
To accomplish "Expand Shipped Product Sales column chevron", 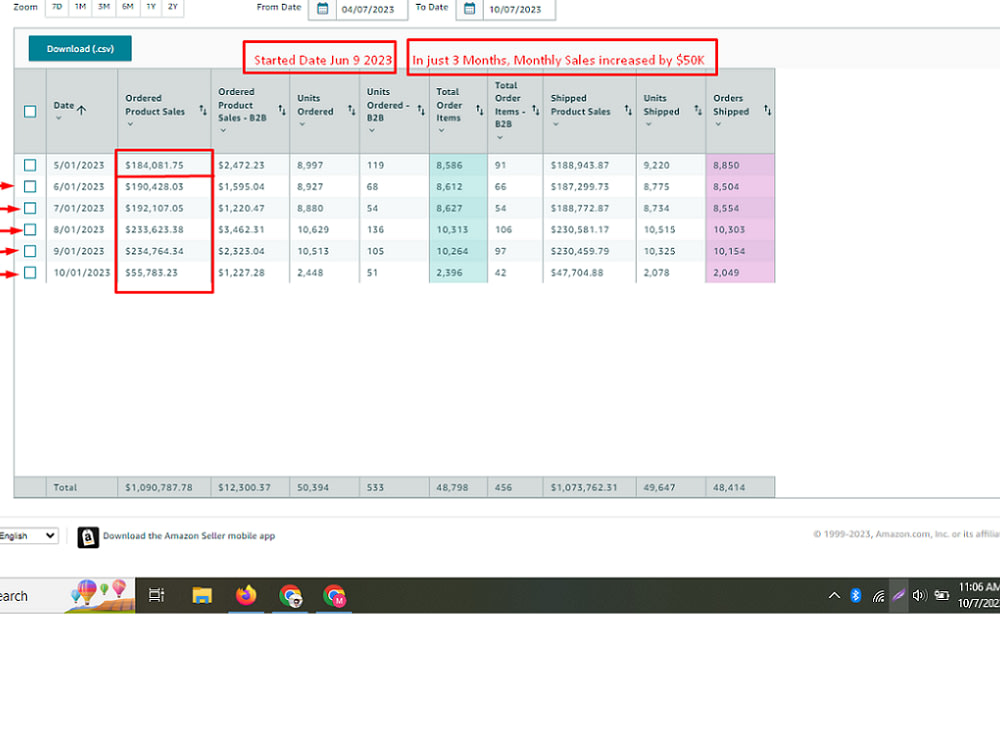I will pyautogui.click(x=555, y=124).
